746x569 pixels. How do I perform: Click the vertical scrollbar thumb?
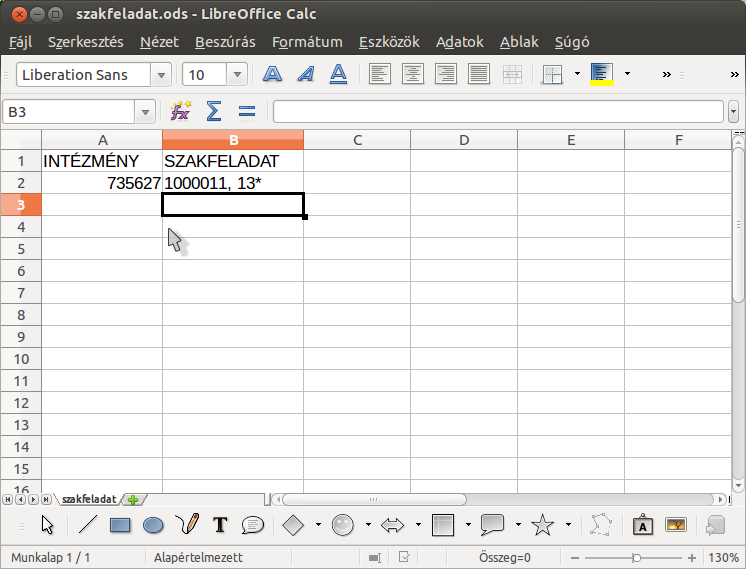click(738, 225)
